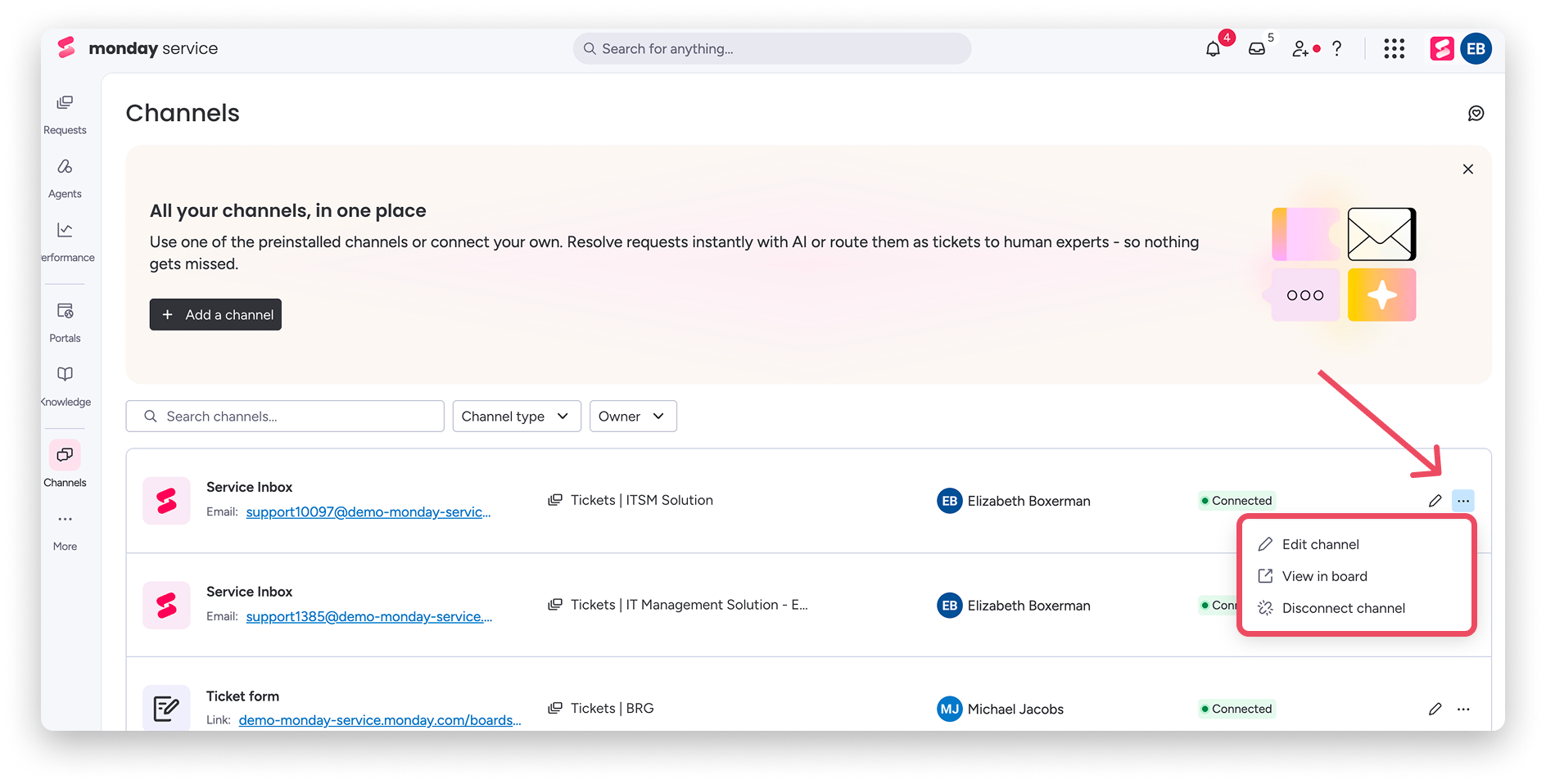Click the invite members icon
This screenshot has height=784, width=1546.
[x=1300, y=49]
